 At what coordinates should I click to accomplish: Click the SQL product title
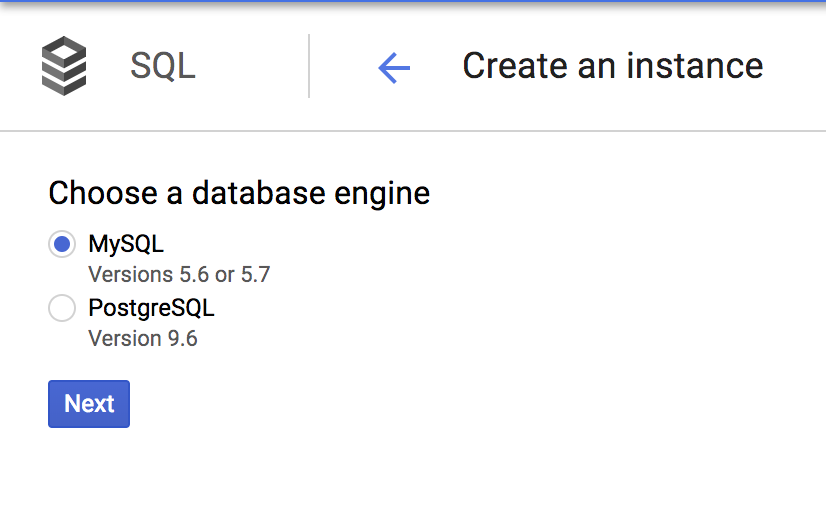(163, 66)
